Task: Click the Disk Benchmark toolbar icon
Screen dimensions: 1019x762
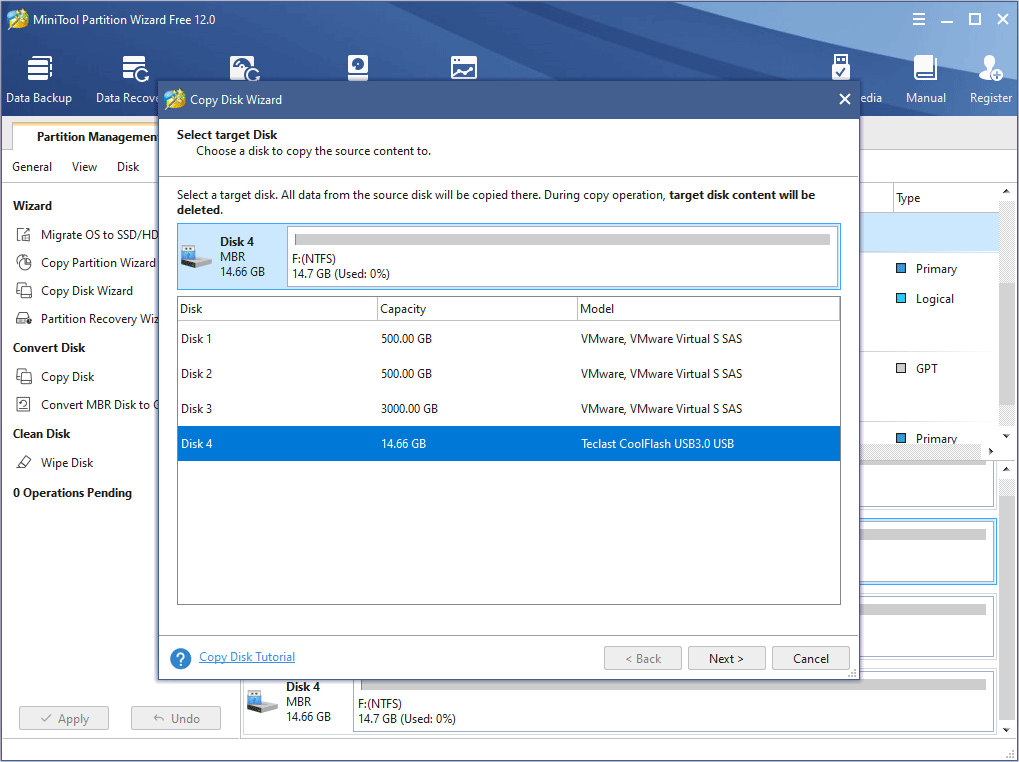Action: [x=358, y=68]
